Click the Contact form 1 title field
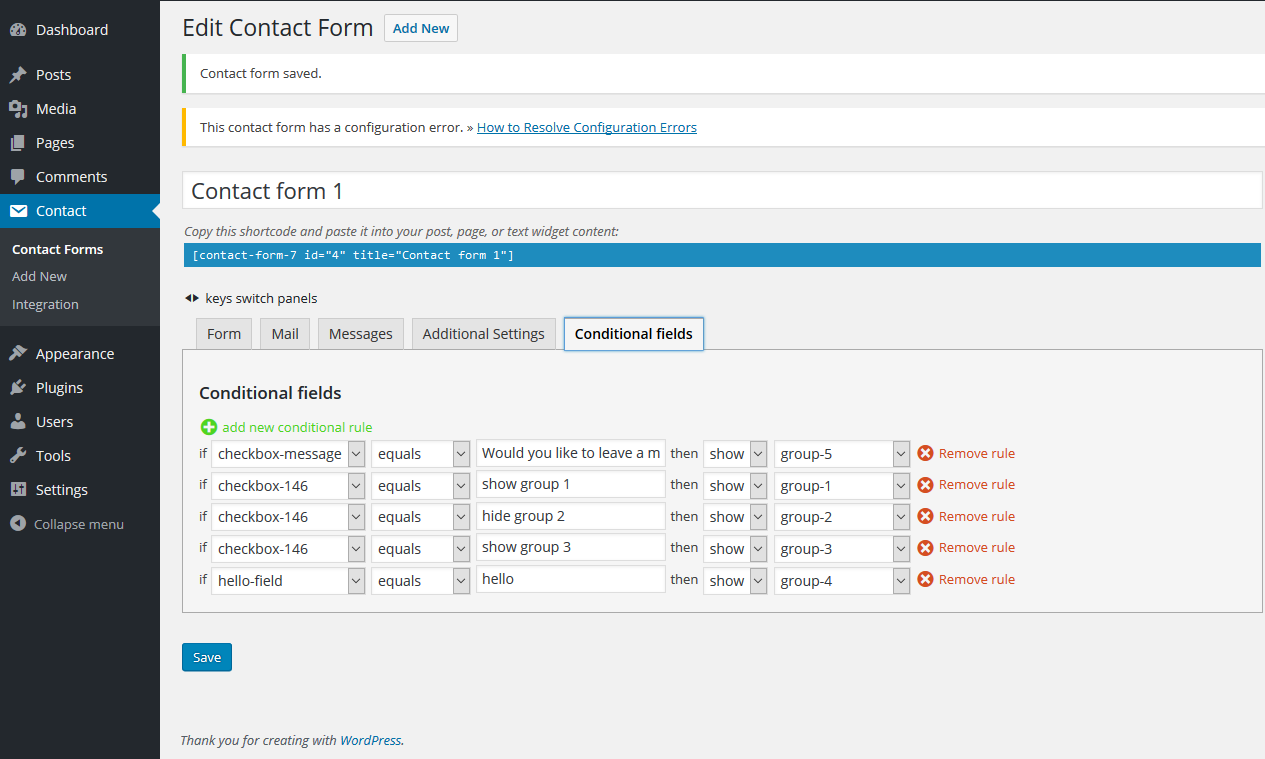Viewport: 1265px width, 759px height. (x=722, y=191)
